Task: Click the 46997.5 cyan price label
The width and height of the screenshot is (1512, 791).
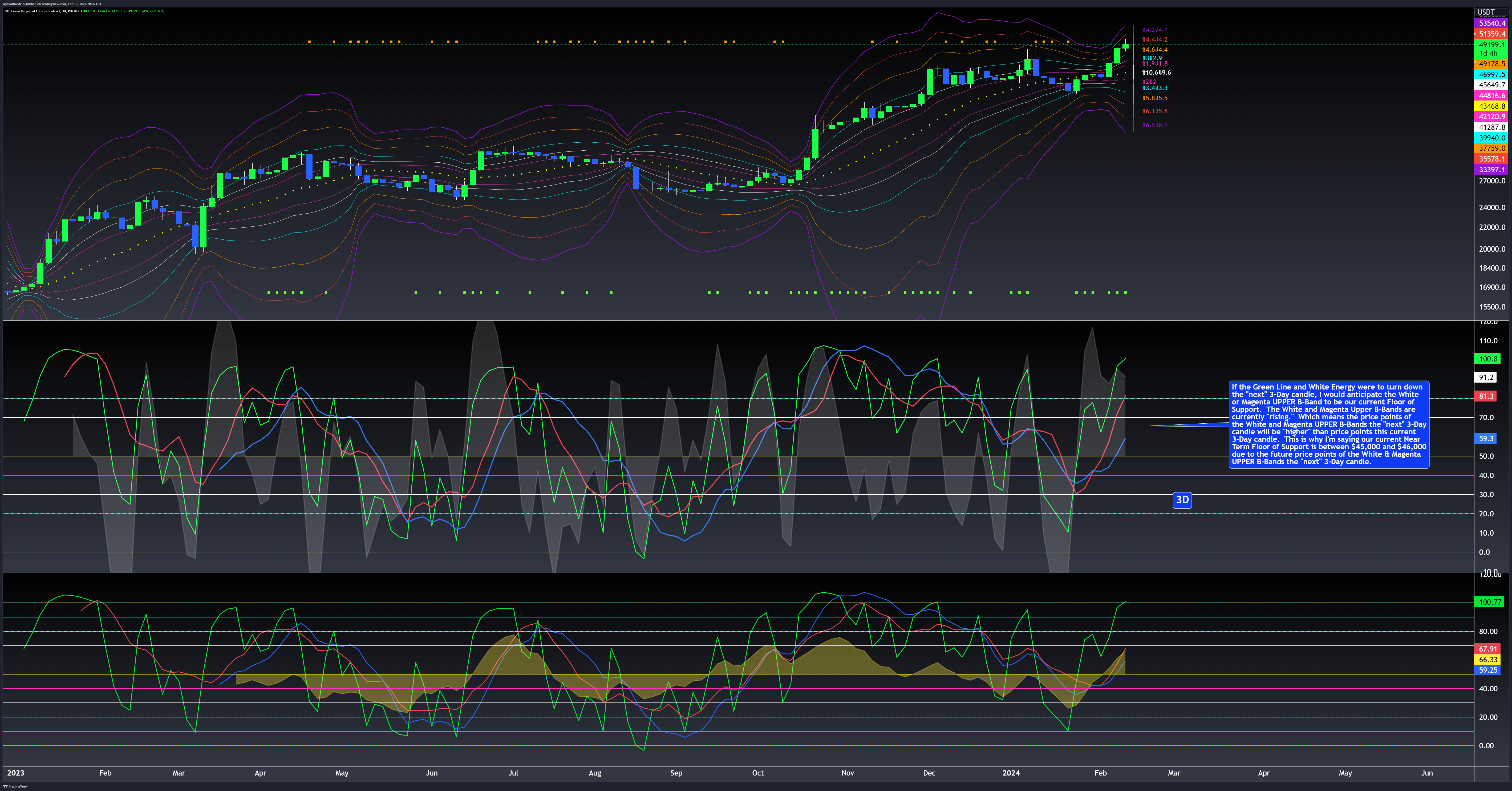Action: (x=1491, y=75)
